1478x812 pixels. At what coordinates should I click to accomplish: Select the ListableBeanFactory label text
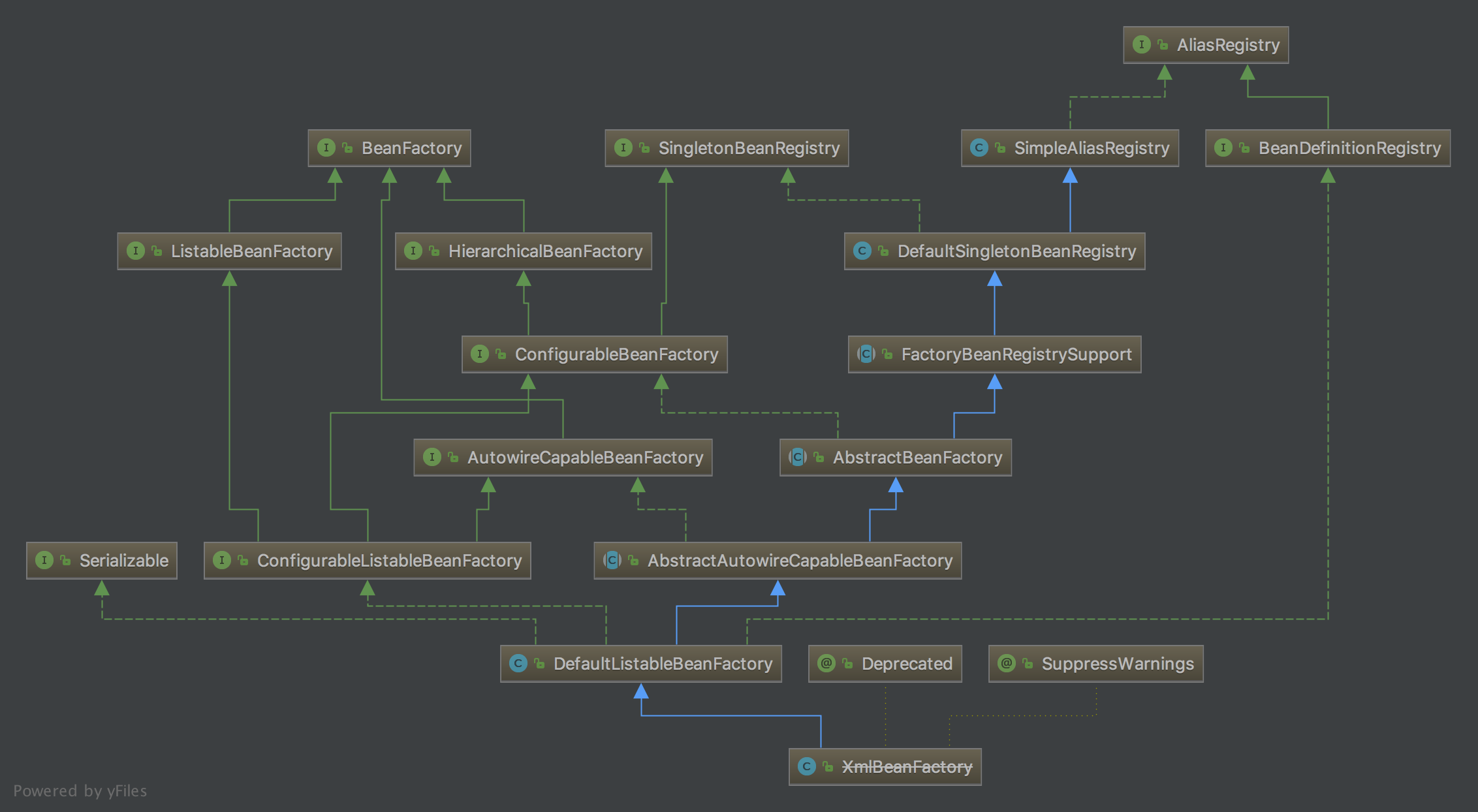point(251,251)
